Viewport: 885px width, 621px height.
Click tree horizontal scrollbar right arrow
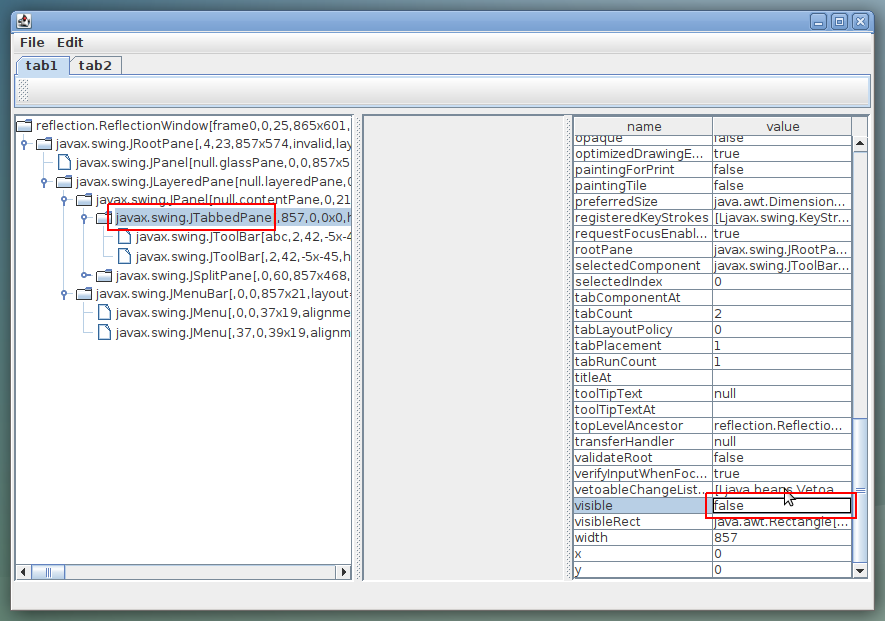(x=343, y=572)
